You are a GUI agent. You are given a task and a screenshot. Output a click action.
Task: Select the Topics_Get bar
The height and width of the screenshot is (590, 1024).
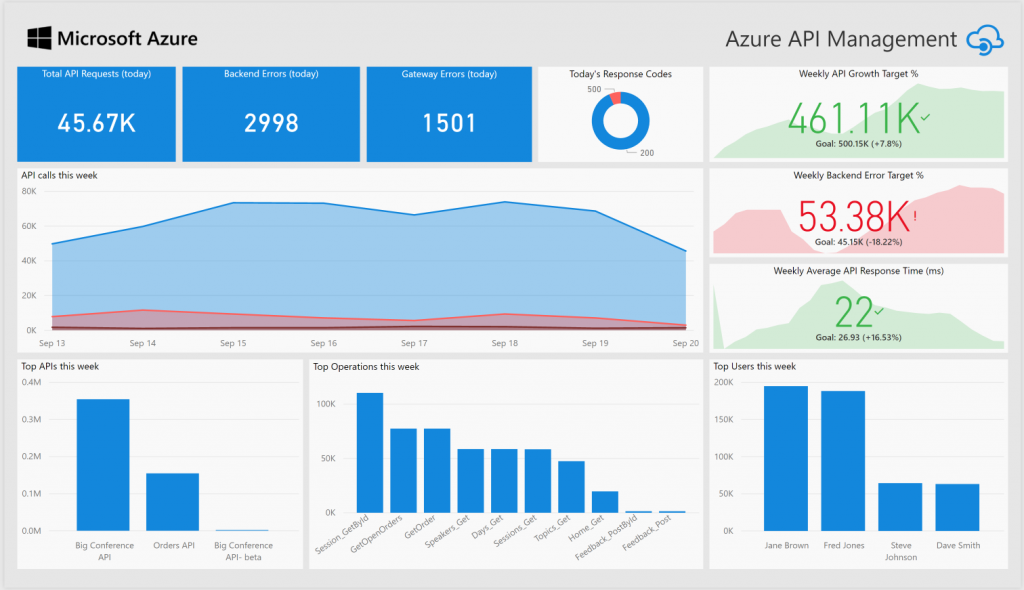[x=571, y=487]
